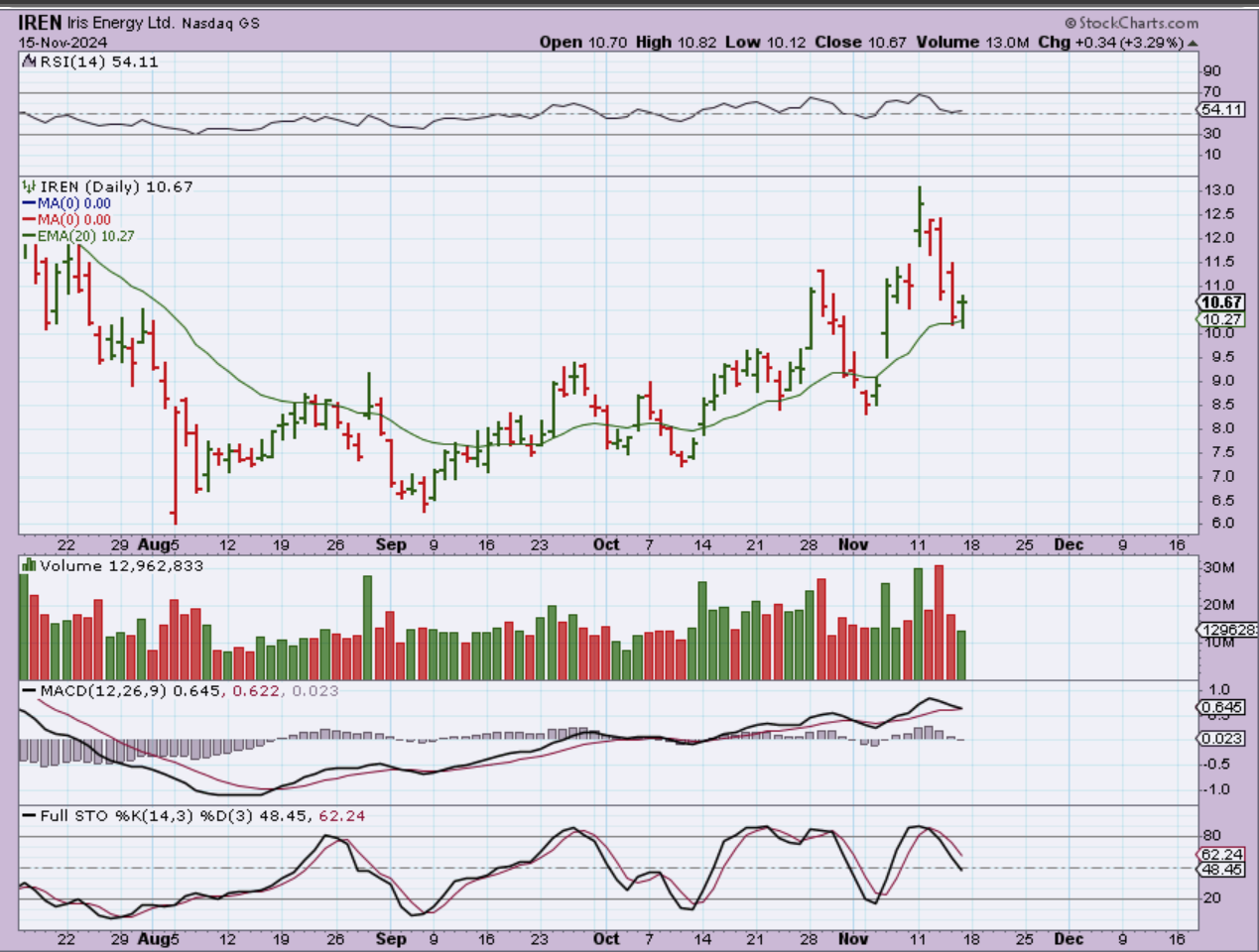Click the Nasdaq GS exchange label
1259x952 pixels.
pyautogui.click(x=220, y=23)
